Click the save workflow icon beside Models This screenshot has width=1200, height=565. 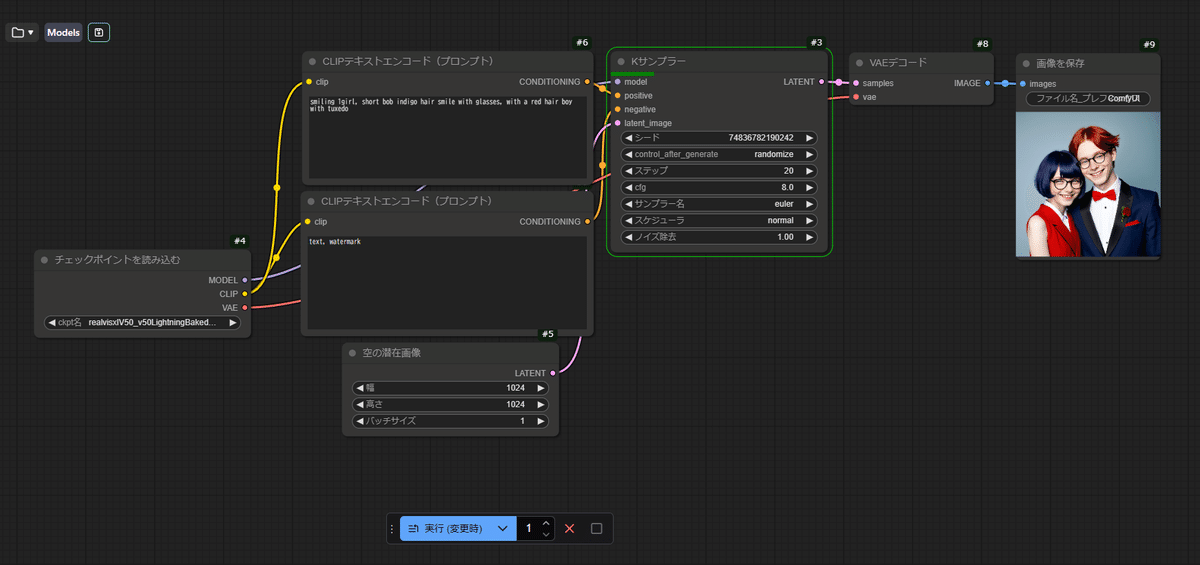tap(99, 33)
